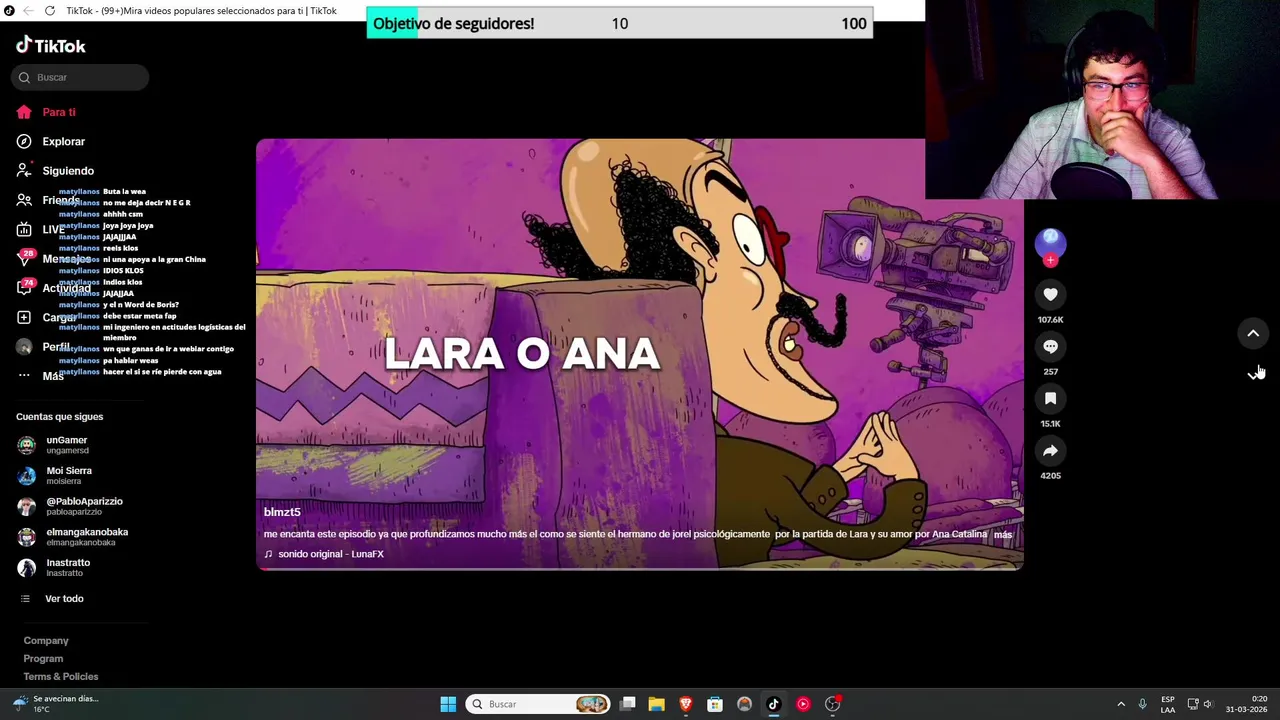Open the clock and date flyout

coord(1247,704)
